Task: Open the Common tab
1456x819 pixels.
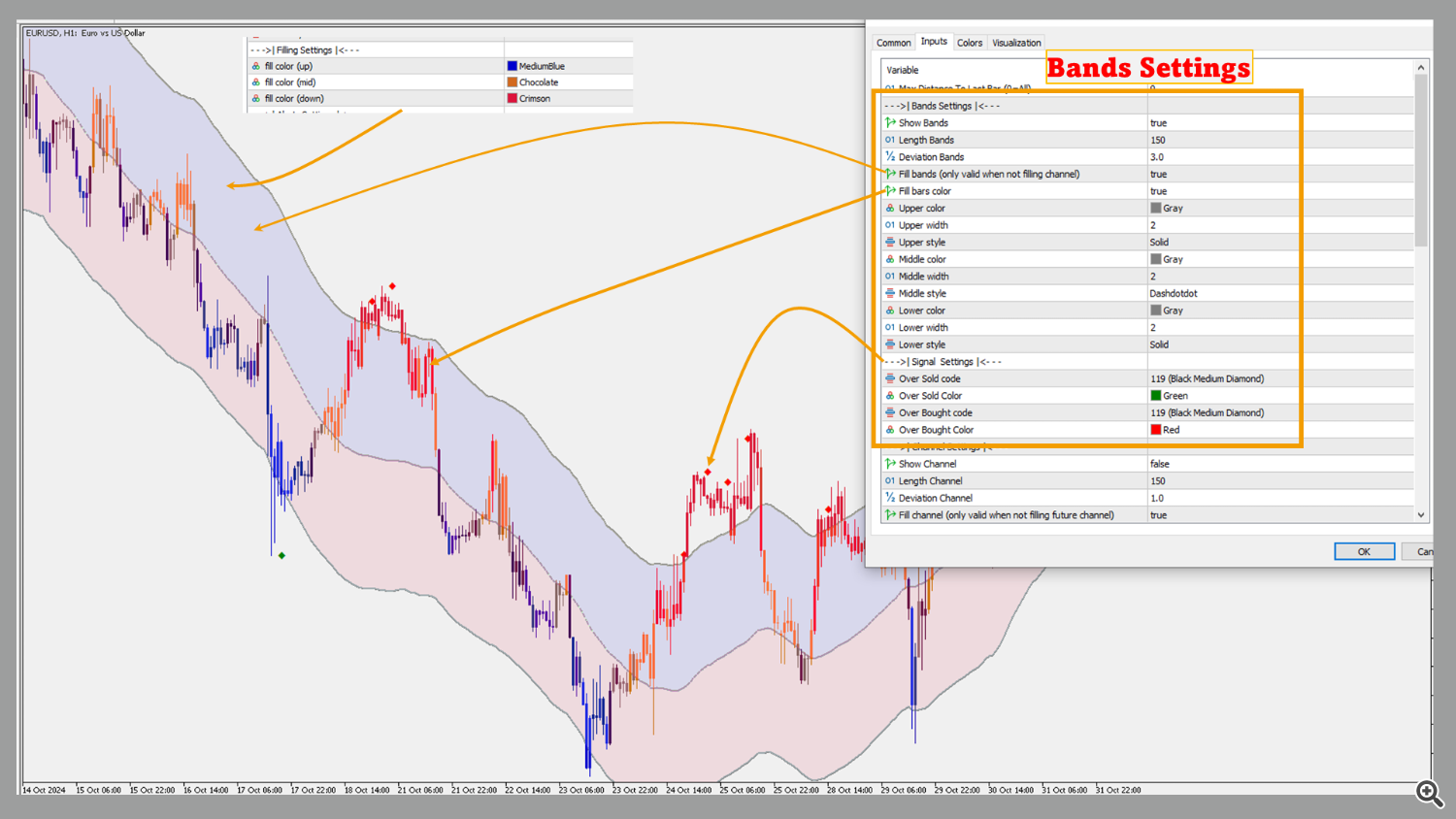Action: pyautogui.click(x=893, y=43)
